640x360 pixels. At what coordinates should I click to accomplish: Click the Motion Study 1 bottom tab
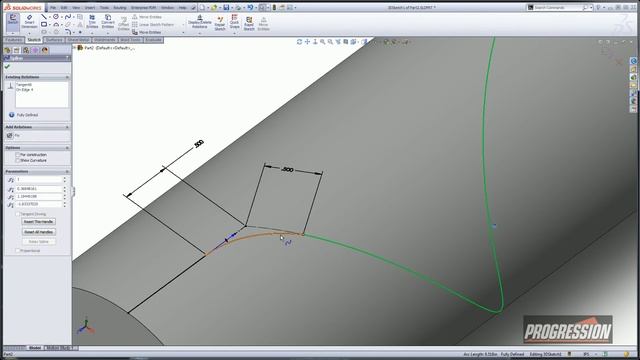coord(61,348)
